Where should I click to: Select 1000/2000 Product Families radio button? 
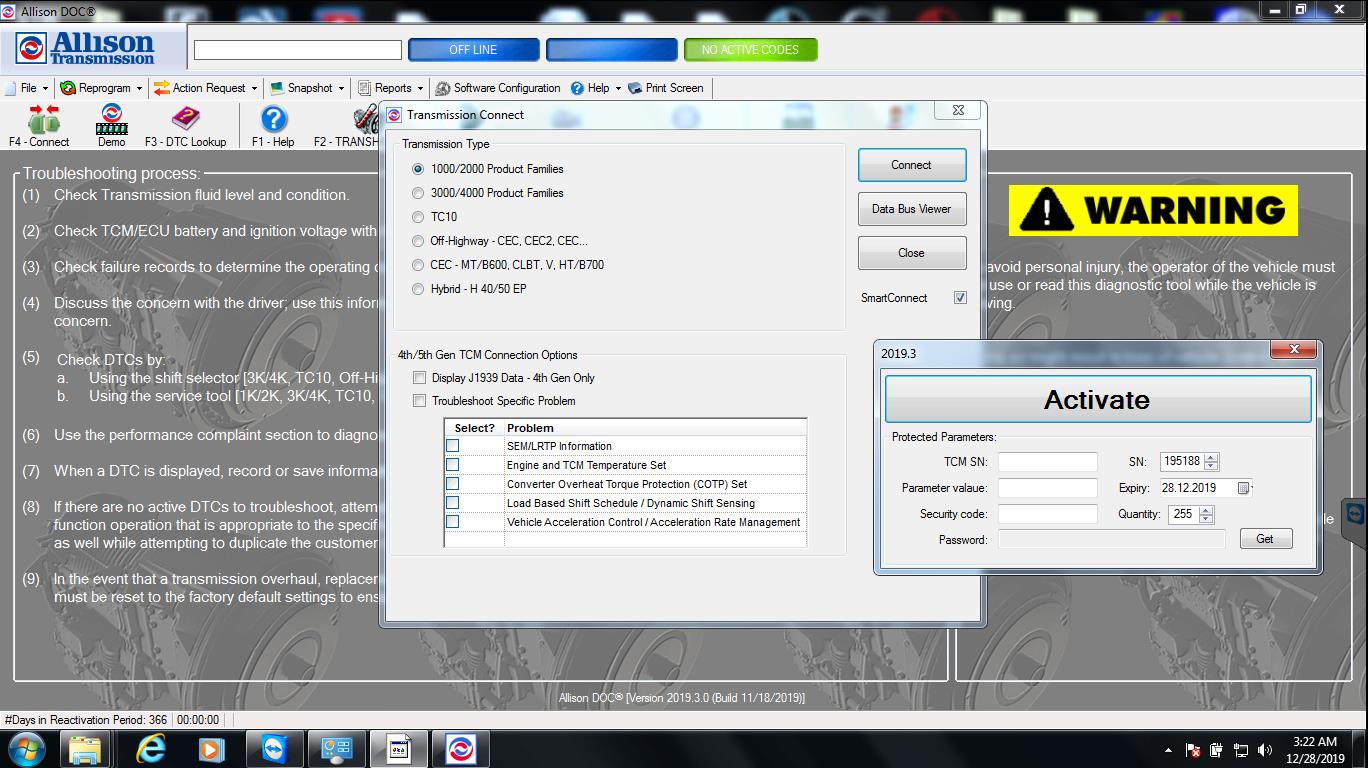pyautogui.click(x=418, y=169)
